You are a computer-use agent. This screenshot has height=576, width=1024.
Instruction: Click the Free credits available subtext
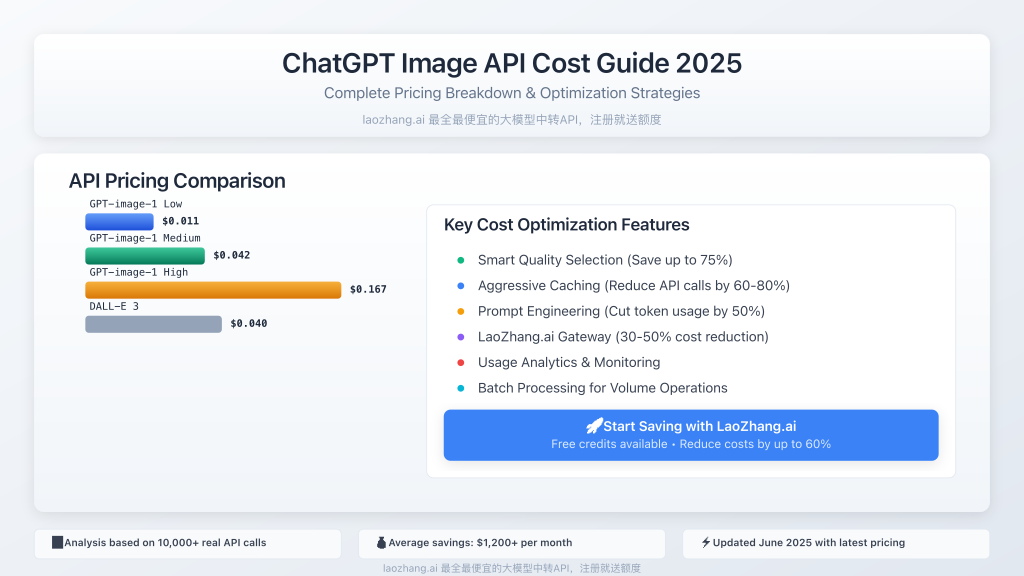(691, 444)
